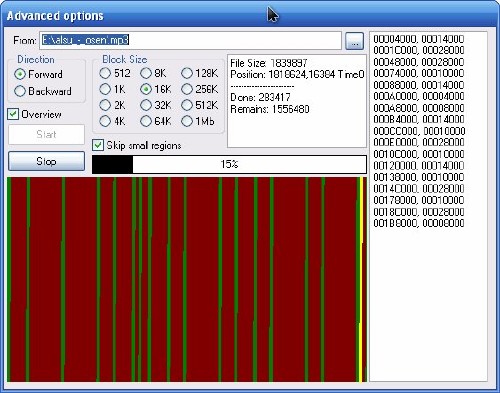Click the yellow current-position marker in overview
Viewport: 500px width, 393px height.
tap(361, 279)
